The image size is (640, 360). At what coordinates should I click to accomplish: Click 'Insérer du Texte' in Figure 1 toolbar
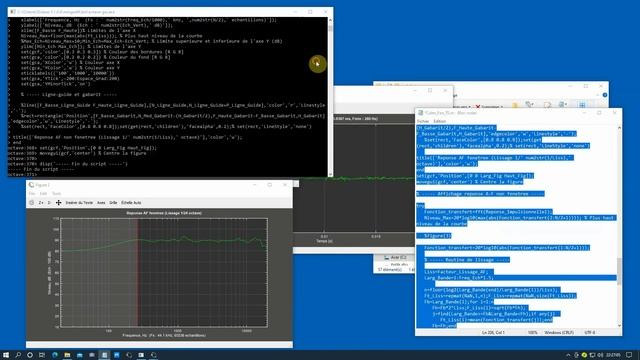click(x=79, y=203)
